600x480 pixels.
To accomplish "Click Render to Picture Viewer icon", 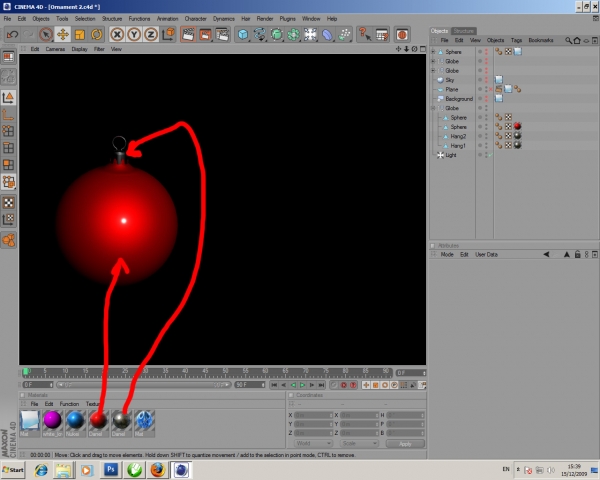I will click(x=205, y=34).
